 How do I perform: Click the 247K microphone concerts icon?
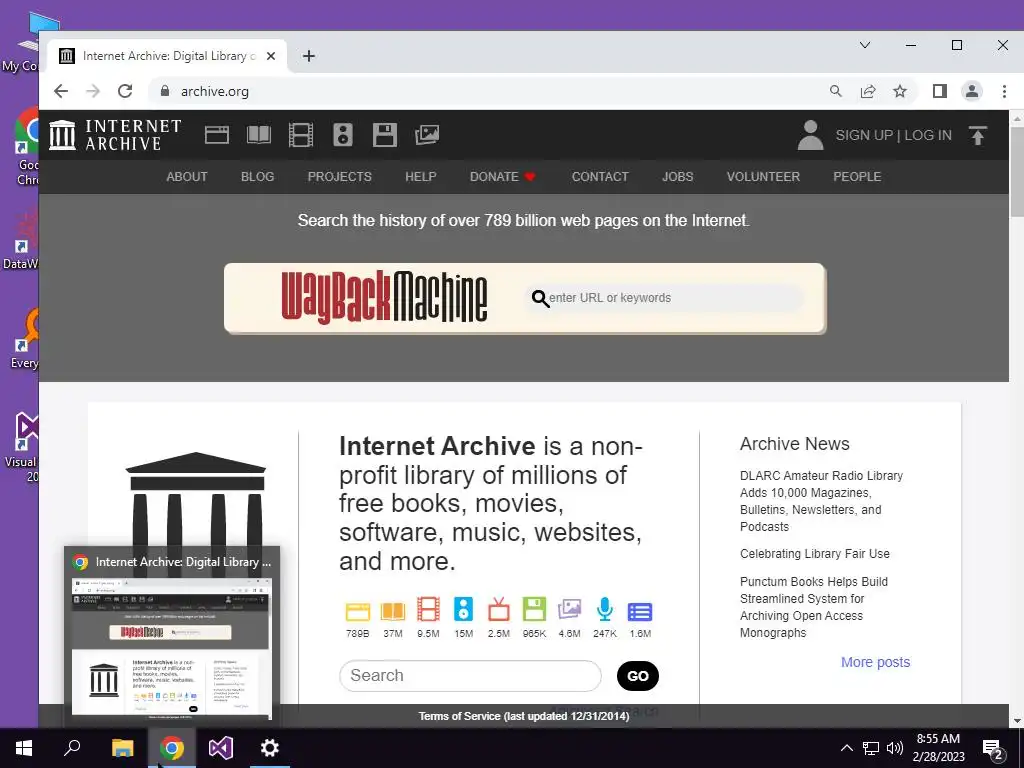[x=605, y=609]
